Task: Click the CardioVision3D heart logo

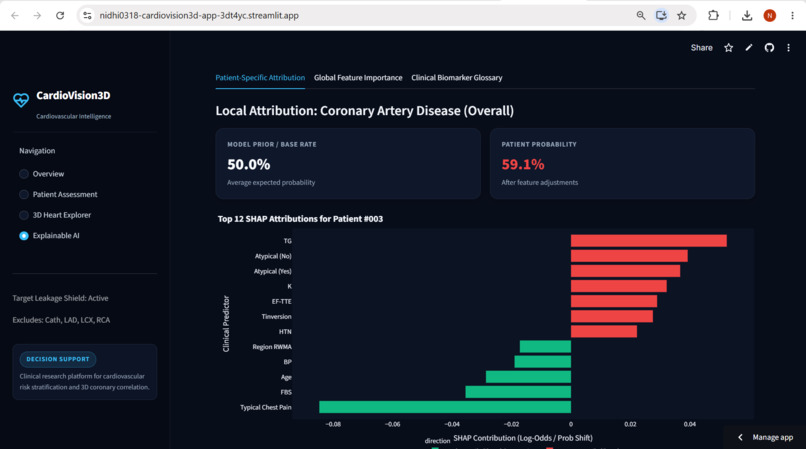Action: click(x=21, y=100)
